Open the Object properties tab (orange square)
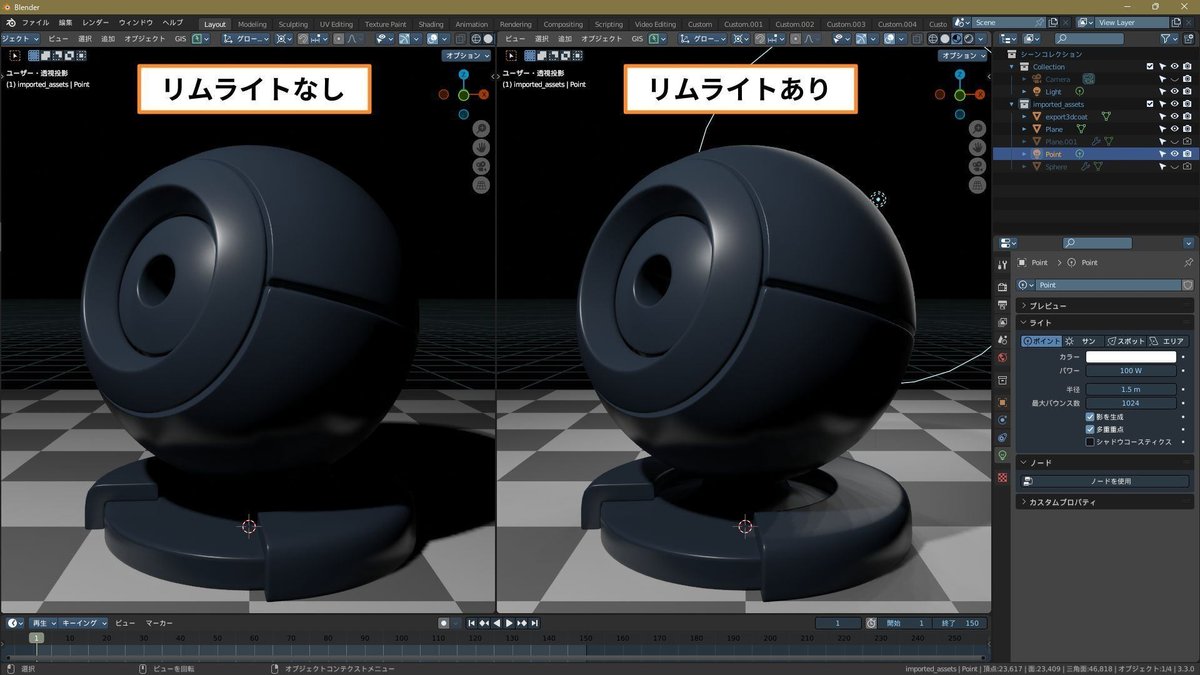 tap(1003, 402)
